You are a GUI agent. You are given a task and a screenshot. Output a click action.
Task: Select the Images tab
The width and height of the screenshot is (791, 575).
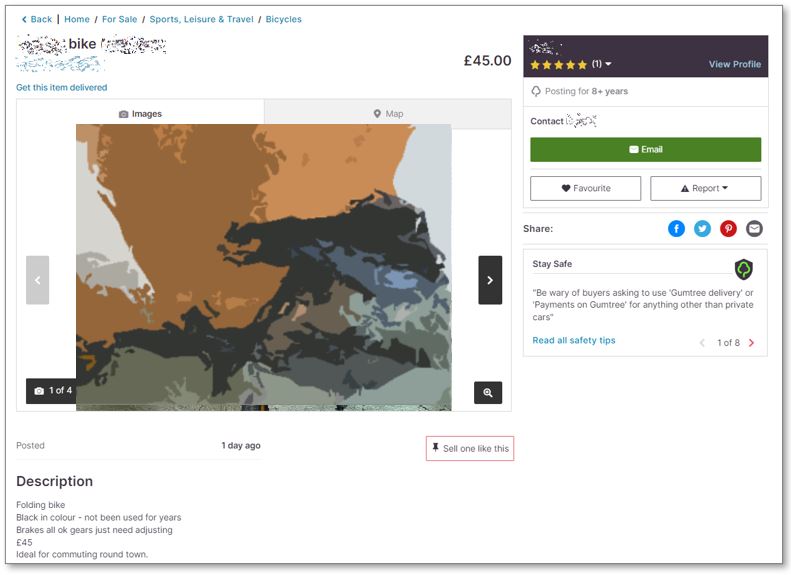[140, 114]
